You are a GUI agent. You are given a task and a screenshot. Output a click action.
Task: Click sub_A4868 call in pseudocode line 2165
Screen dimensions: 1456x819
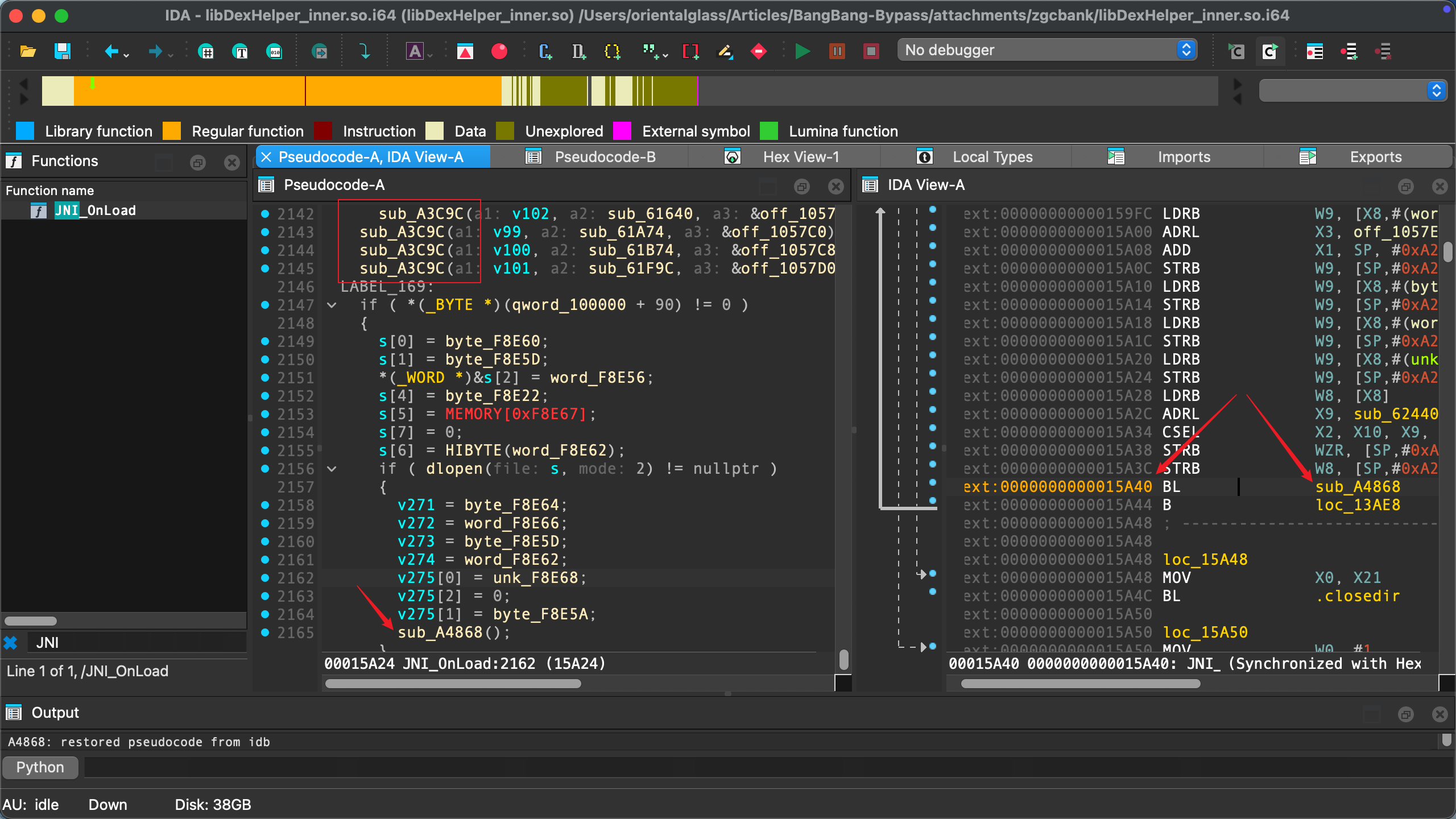(440, 632)
